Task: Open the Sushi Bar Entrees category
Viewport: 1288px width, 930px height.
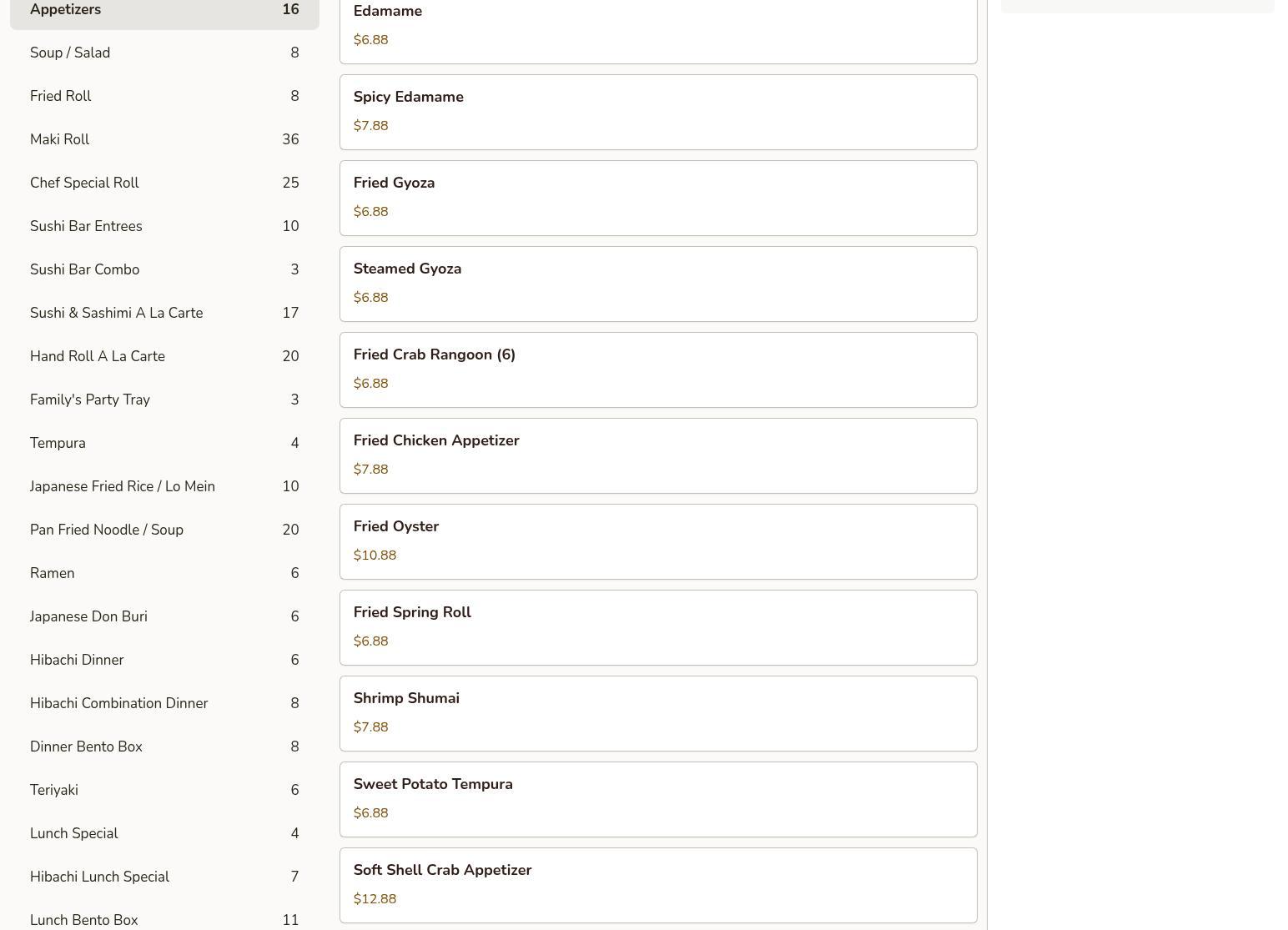Action: (164, 226)
